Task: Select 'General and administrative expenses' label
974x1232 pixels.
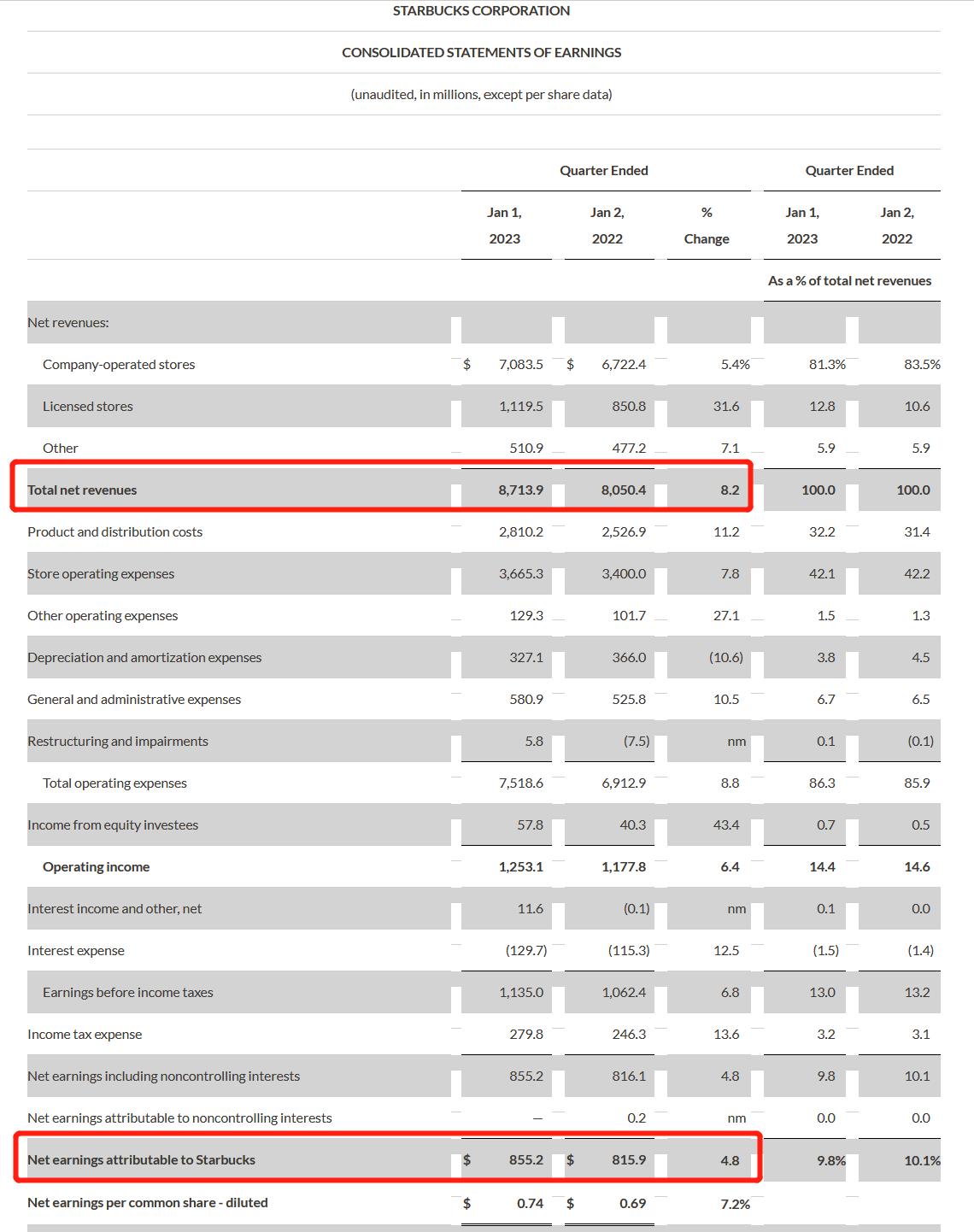Action: pos(134,700)
